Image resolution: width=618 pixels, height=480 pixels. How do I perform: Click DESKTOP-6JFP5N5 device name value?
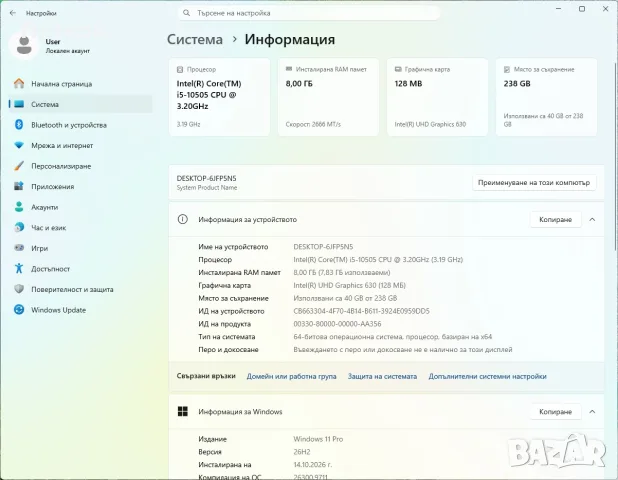323,247
